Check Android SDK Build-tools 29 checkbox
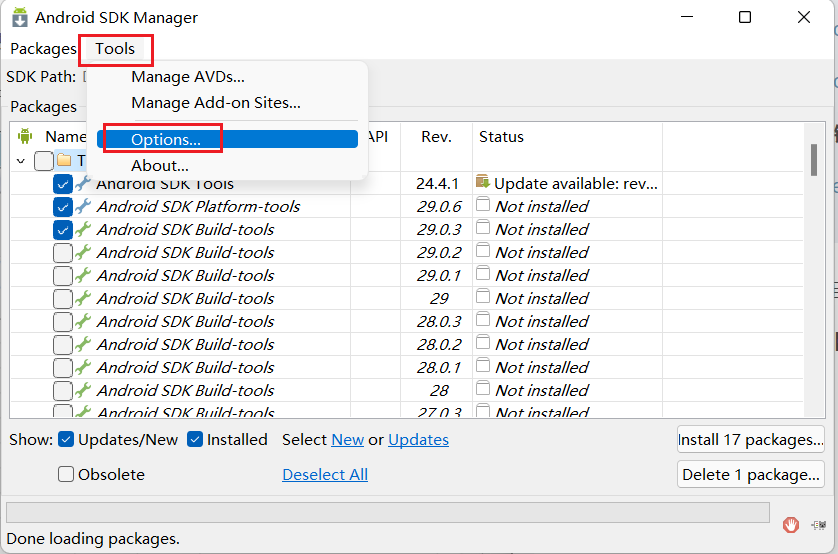 [x=63, y=299]
